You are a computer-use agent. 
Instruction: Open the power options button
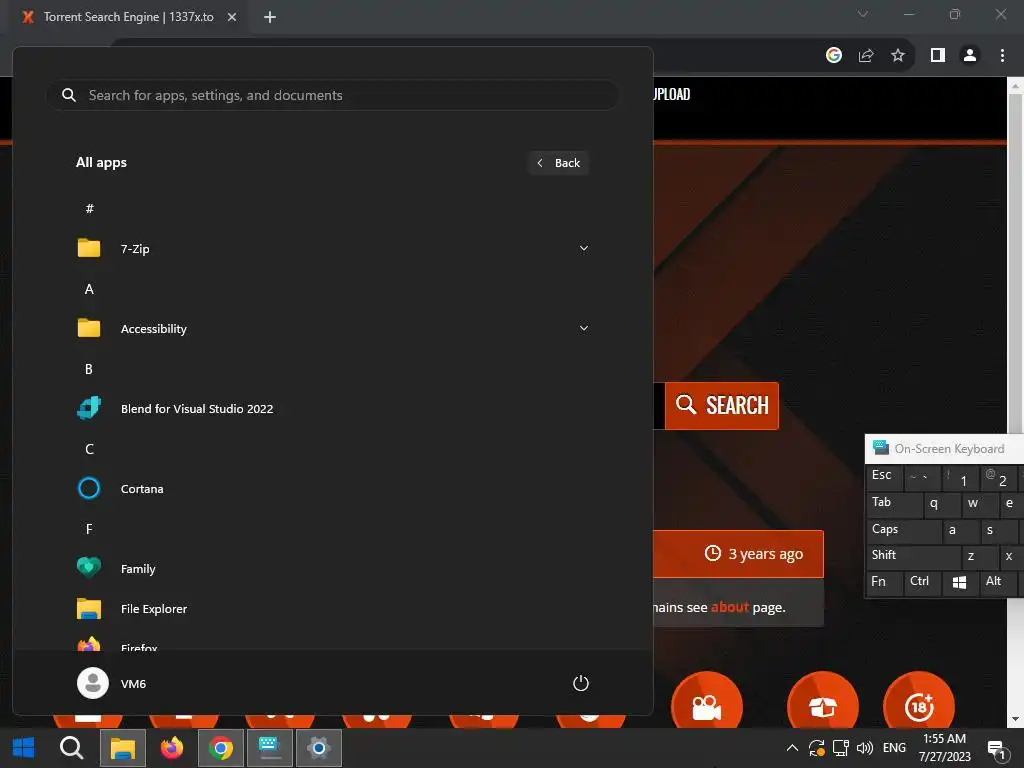click(581, 683)
